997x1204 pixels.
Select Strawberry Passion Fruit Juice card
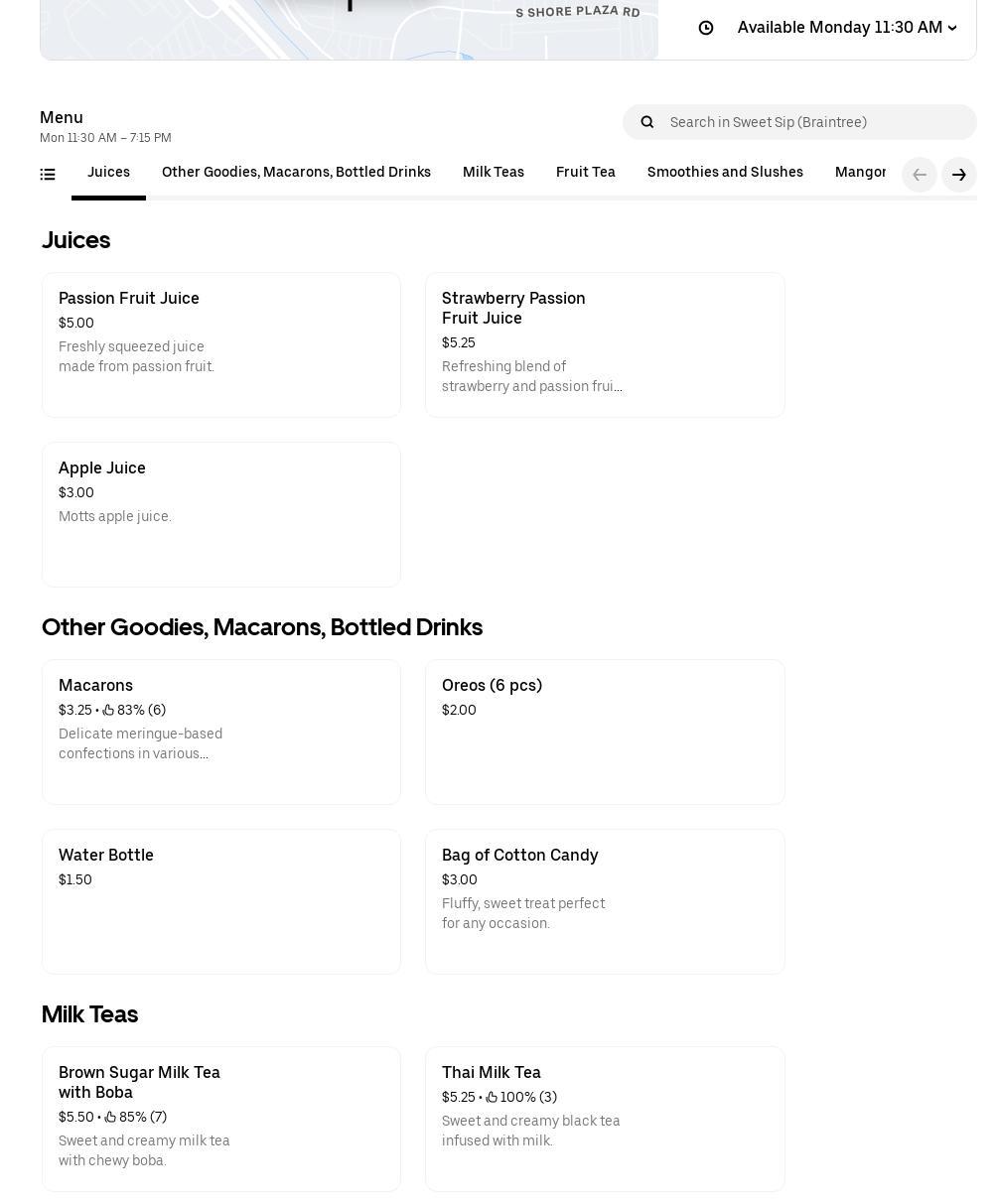(604, 344)
